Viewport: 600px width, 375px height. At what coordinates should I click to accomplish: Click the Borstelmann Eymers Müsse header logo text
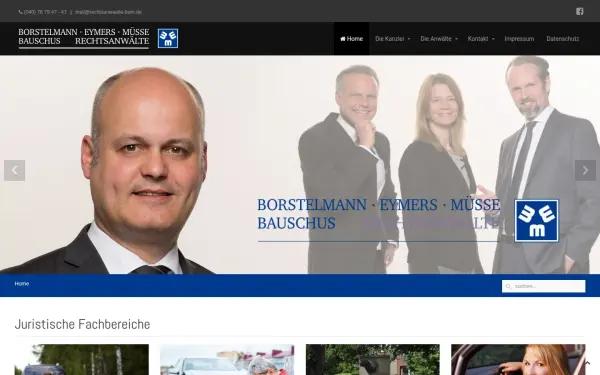click(83, 38)
